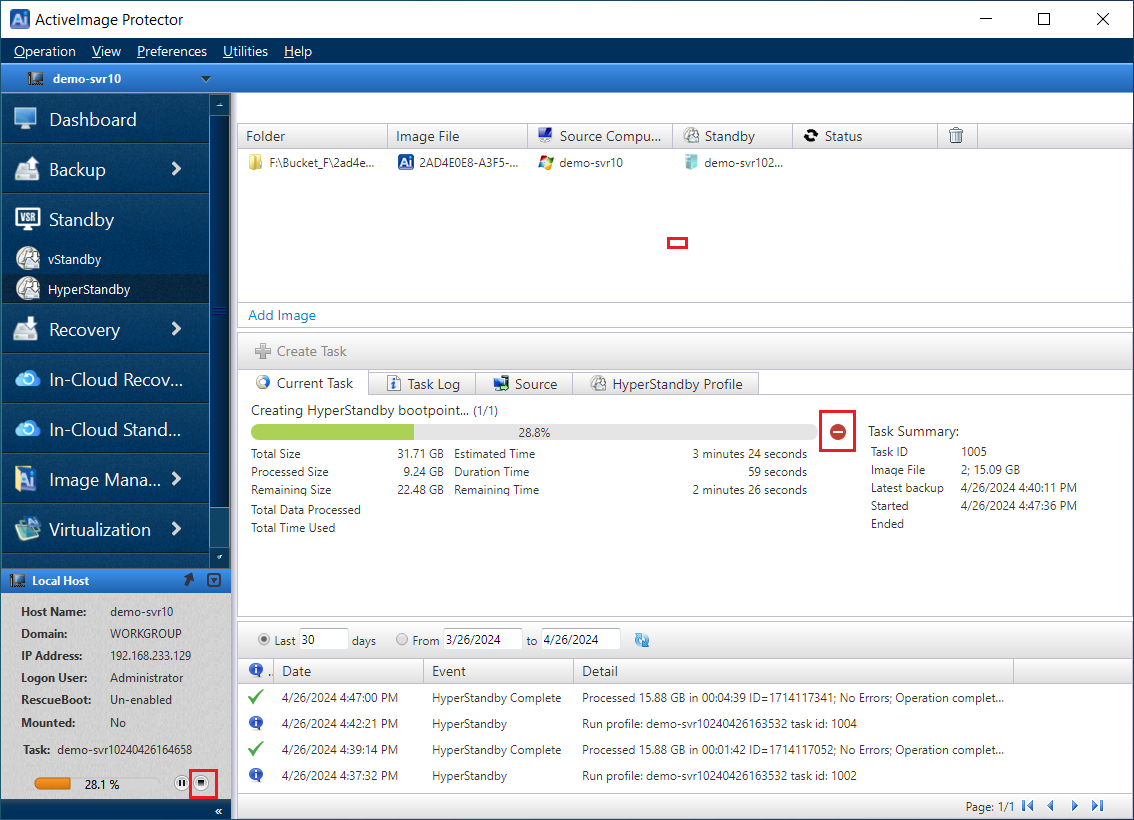Open the Preferences menu
This screenshot has width=1134, height=820.
tap(171, 51)
